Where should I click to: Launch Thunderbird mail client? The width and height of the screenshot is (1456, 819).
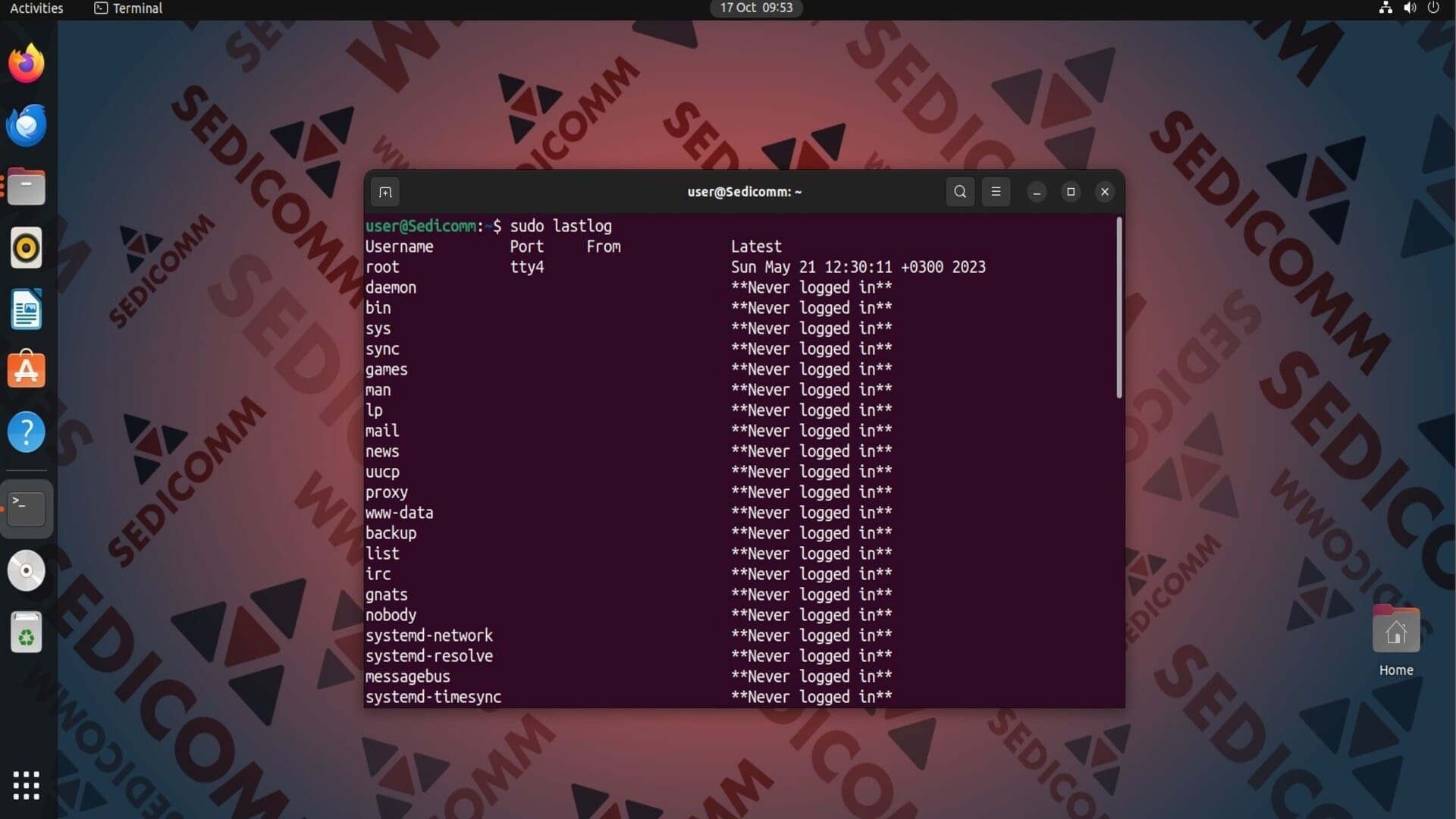pyautogui.click(x=27, y=125)
